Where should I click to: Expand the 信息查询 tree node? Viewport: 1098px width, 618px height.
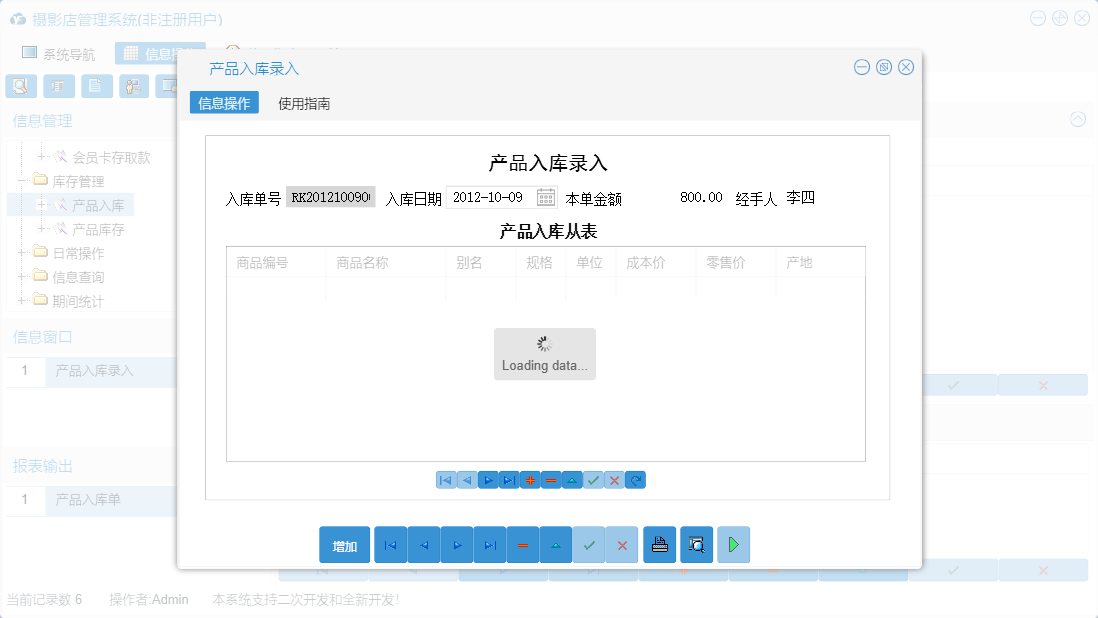pyautogui.click(x=22, y=277)
